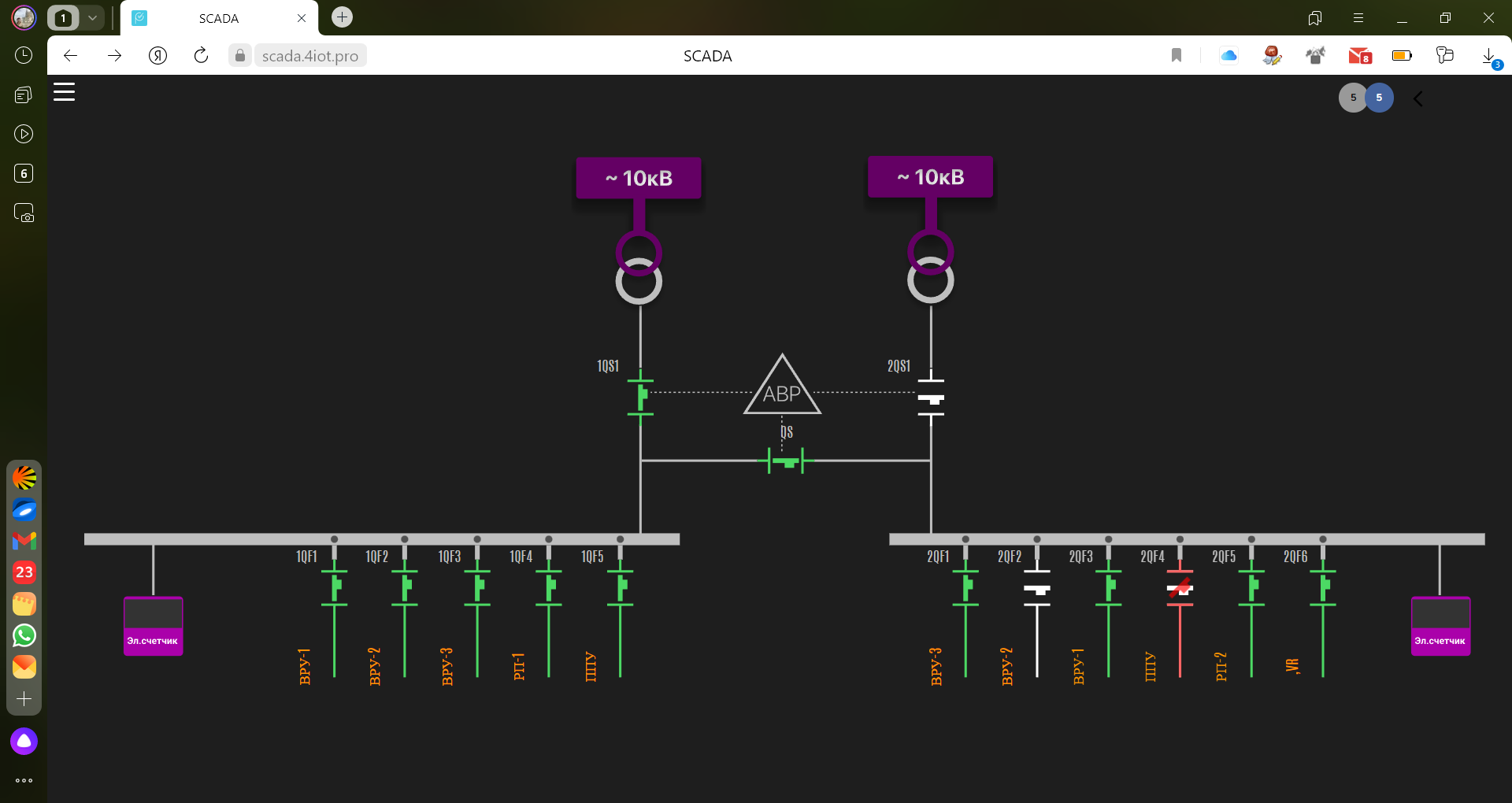Viewport: 1512px width, 803px height.
Task: Toggle the 1QS1 disconnector switch
Action: pos(641,392)
